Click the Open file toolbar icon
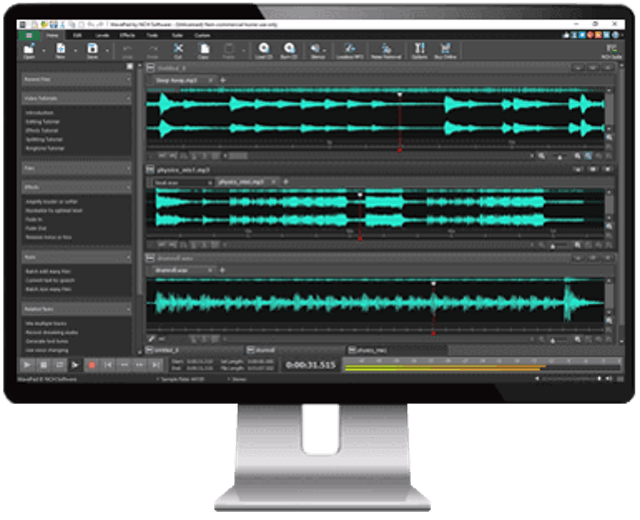The width and height of the screenshot is (640, 520). 29,51
